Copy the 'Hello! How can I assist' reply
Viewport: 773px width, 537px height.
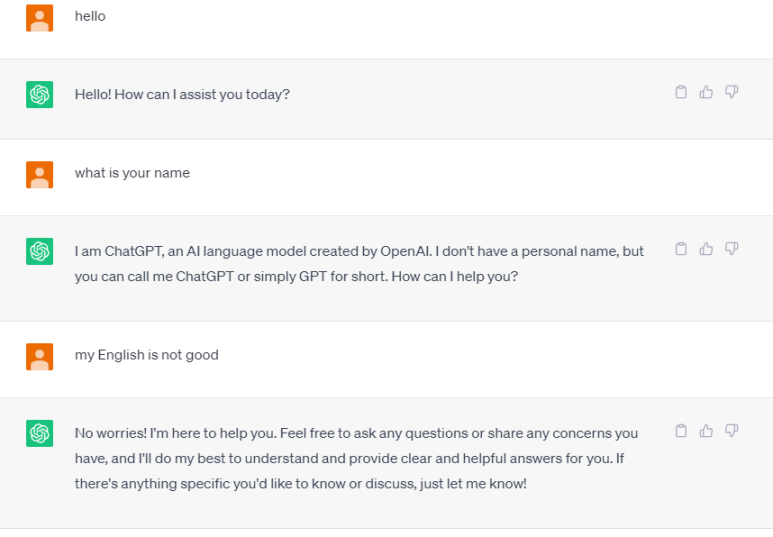click(681, 92)
